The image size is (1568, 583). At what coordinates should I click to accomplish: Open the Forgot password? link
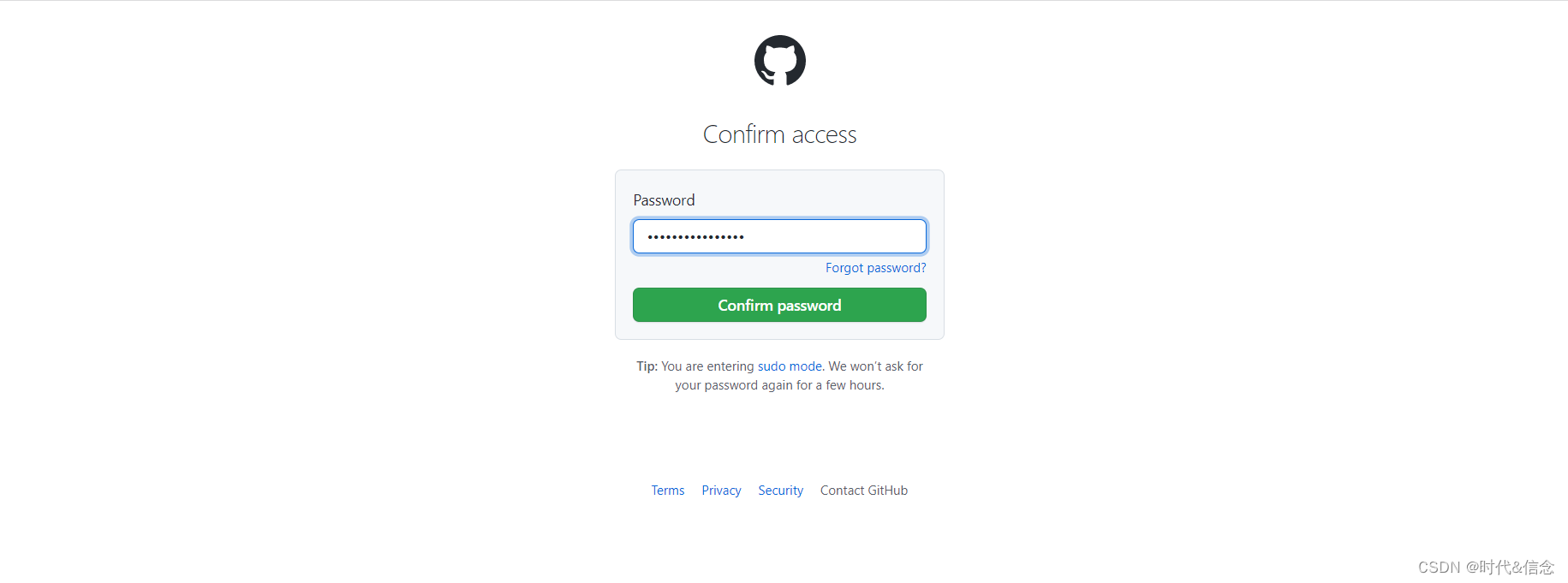(875, 268)
